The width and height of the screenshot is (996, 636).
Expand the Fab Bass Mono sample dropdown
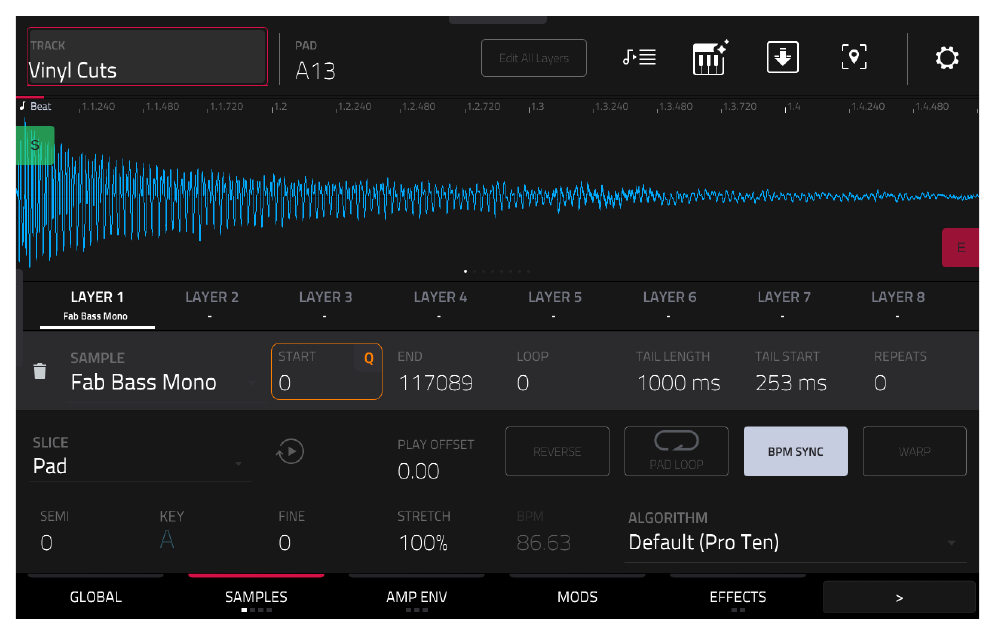165,374
